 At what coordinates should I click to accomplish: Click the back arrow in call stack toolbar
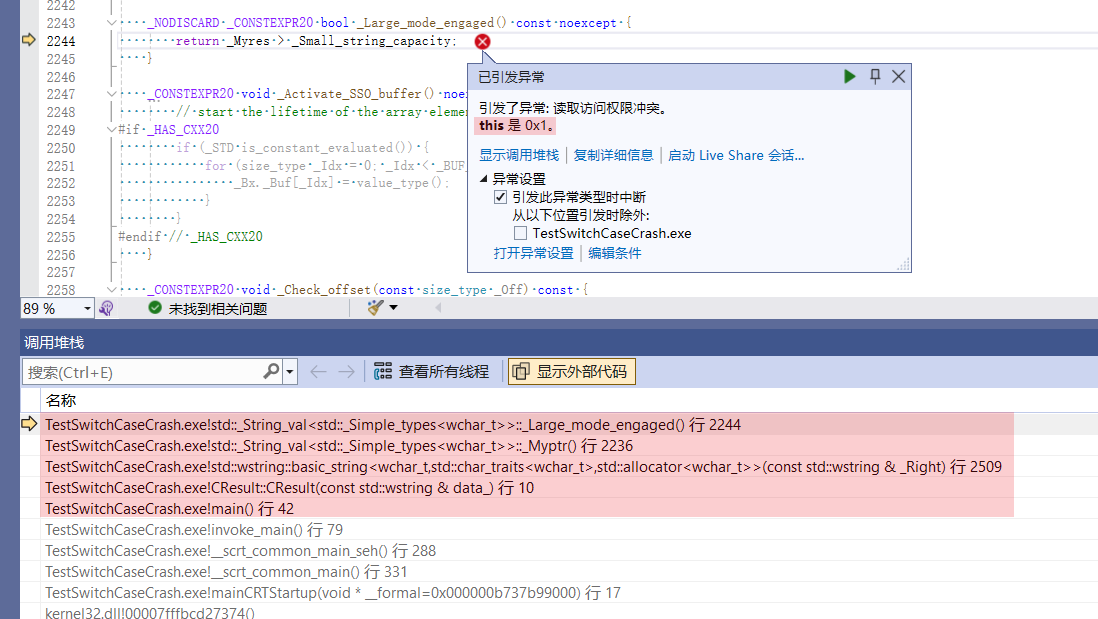[318, 372]
